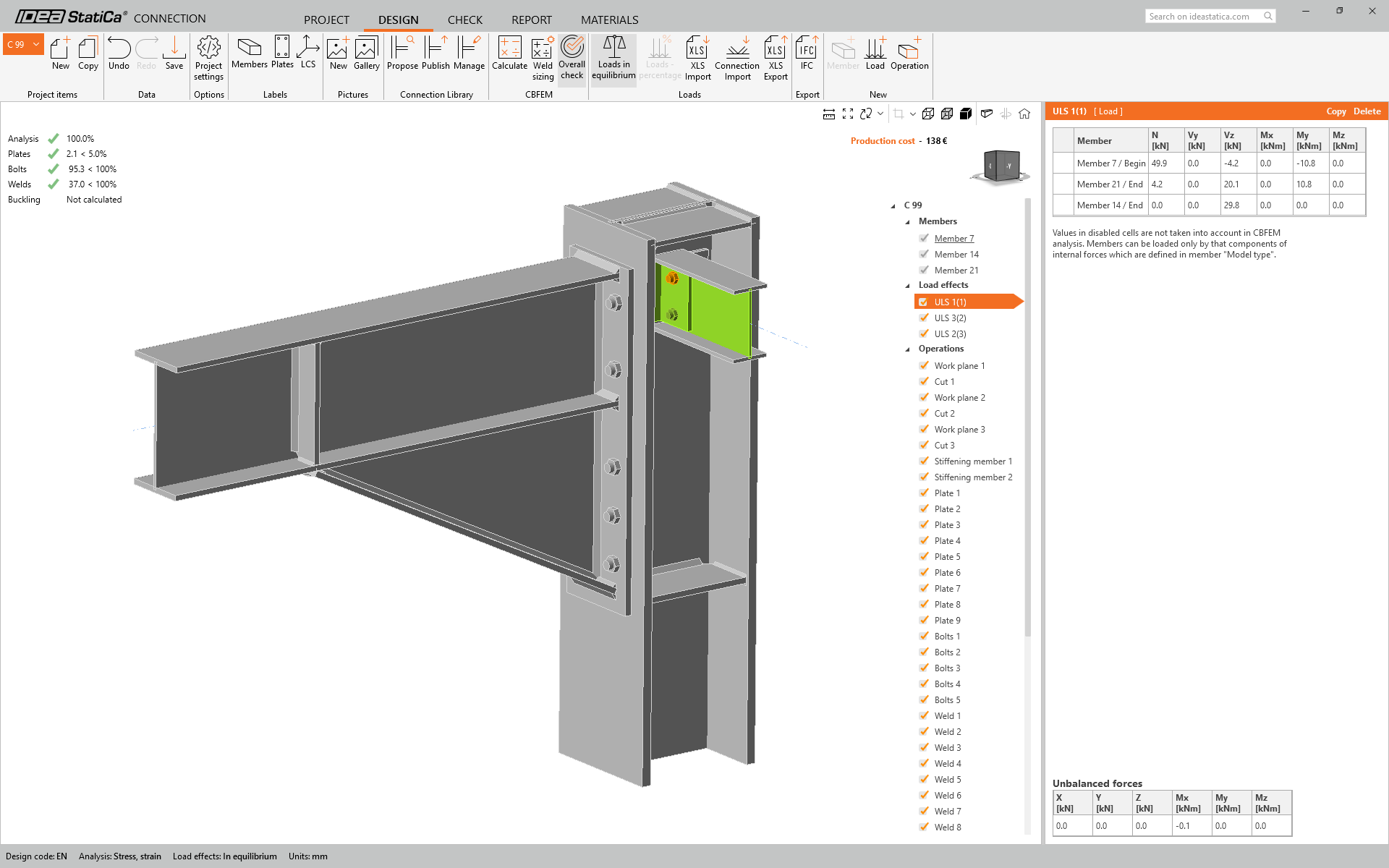Uncheck the Weld 6 operation

[x=924, y=795]
